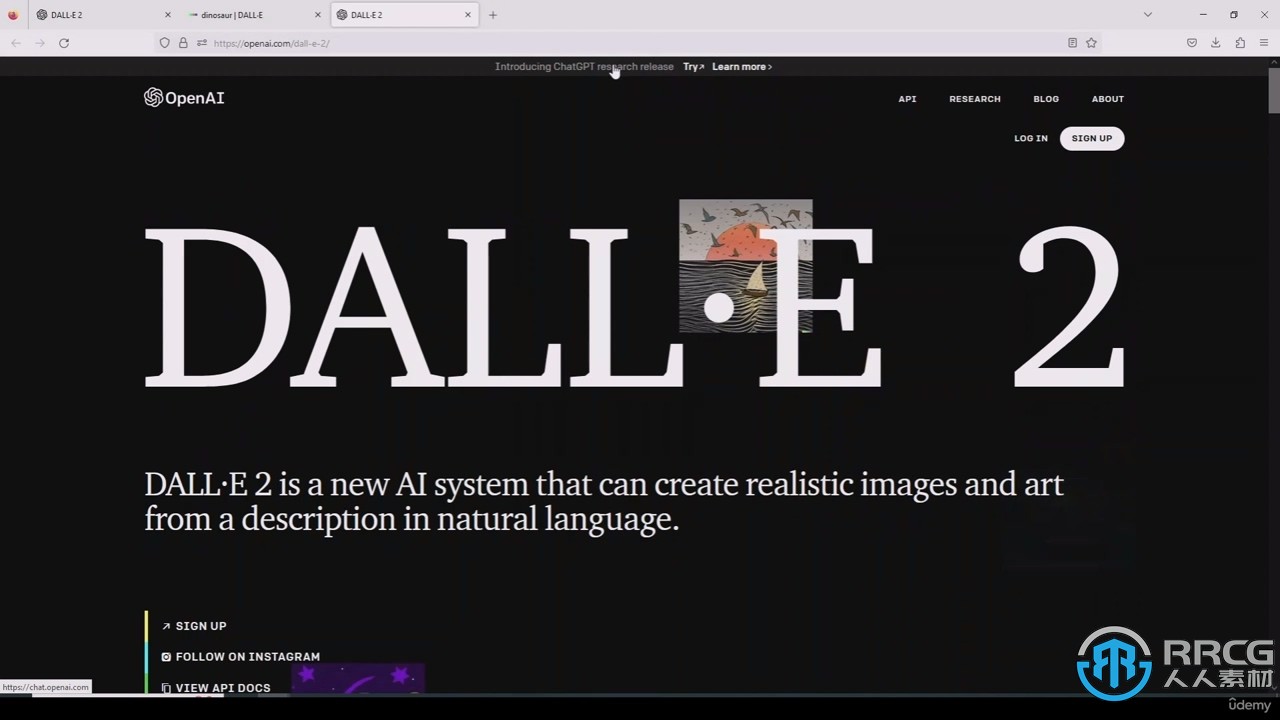Close the dinosaur | DALL·E tab
The width and height of the screenshot is (1280, 720).
pyautogui.click(x=318, y=15)
